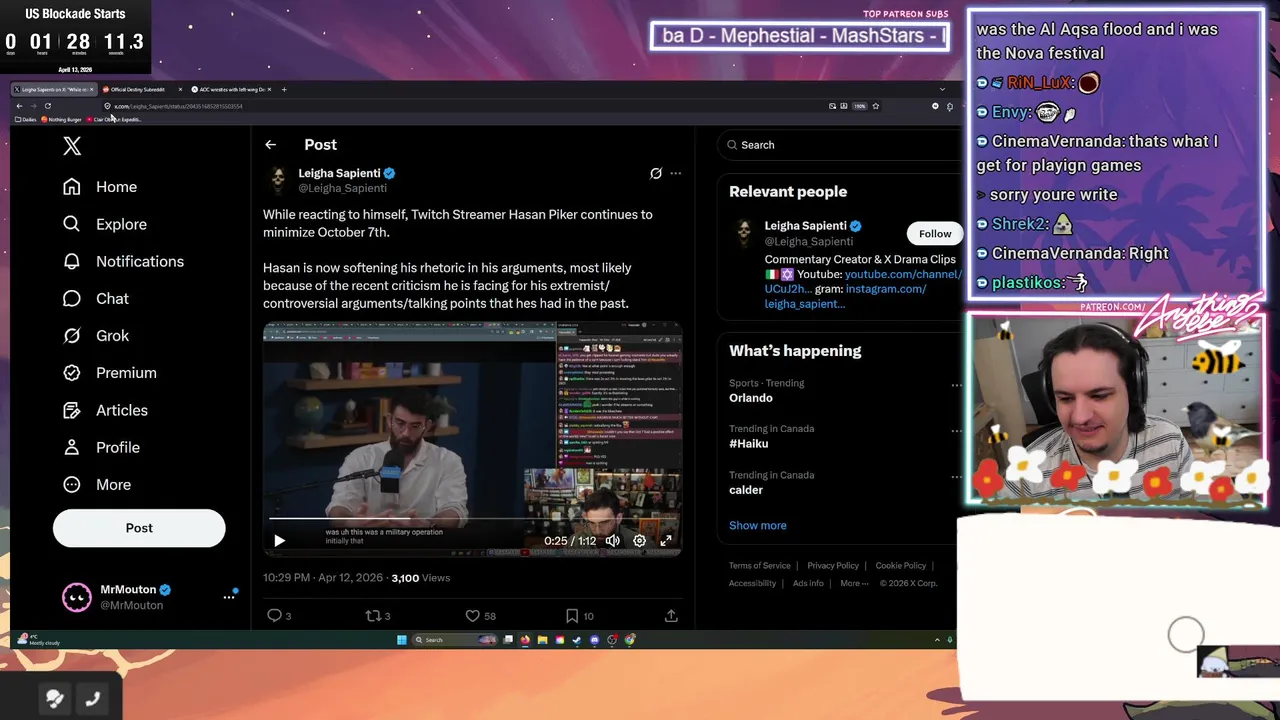Open Chat in X sidebar
This screenshot has height=720, width=1280.
point(96,298)
